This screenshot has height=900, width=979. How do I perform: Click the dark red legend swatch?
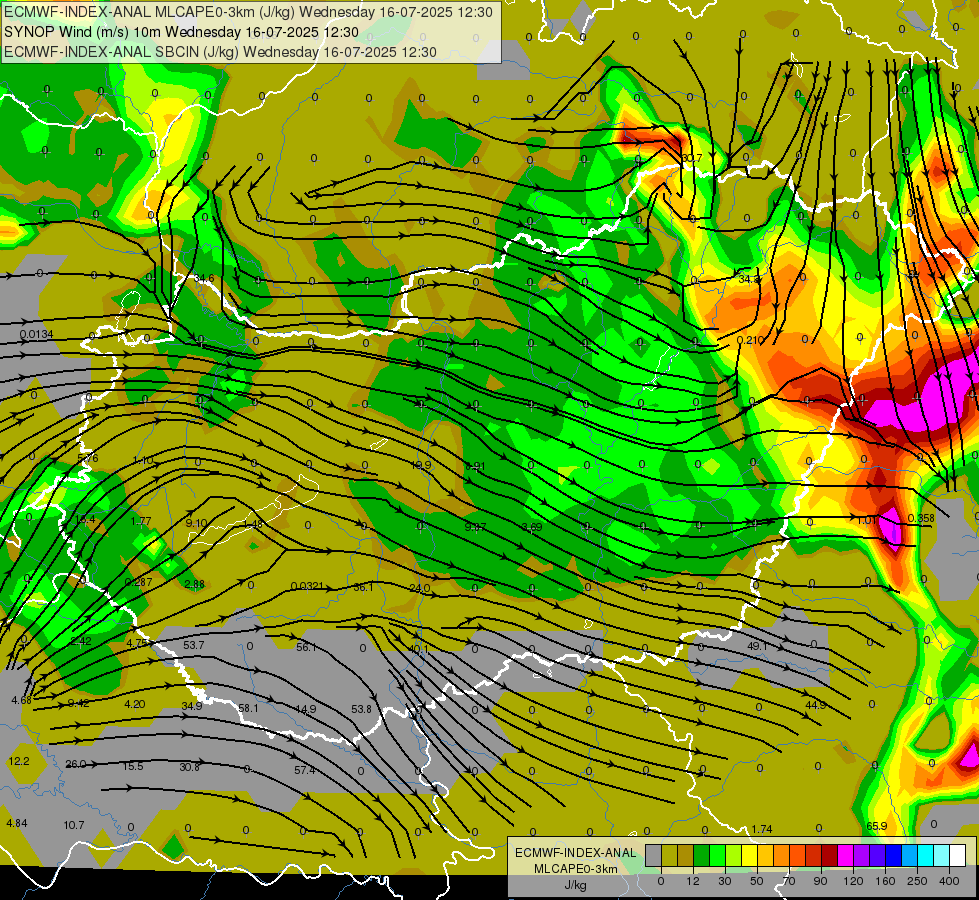point(830,856)
